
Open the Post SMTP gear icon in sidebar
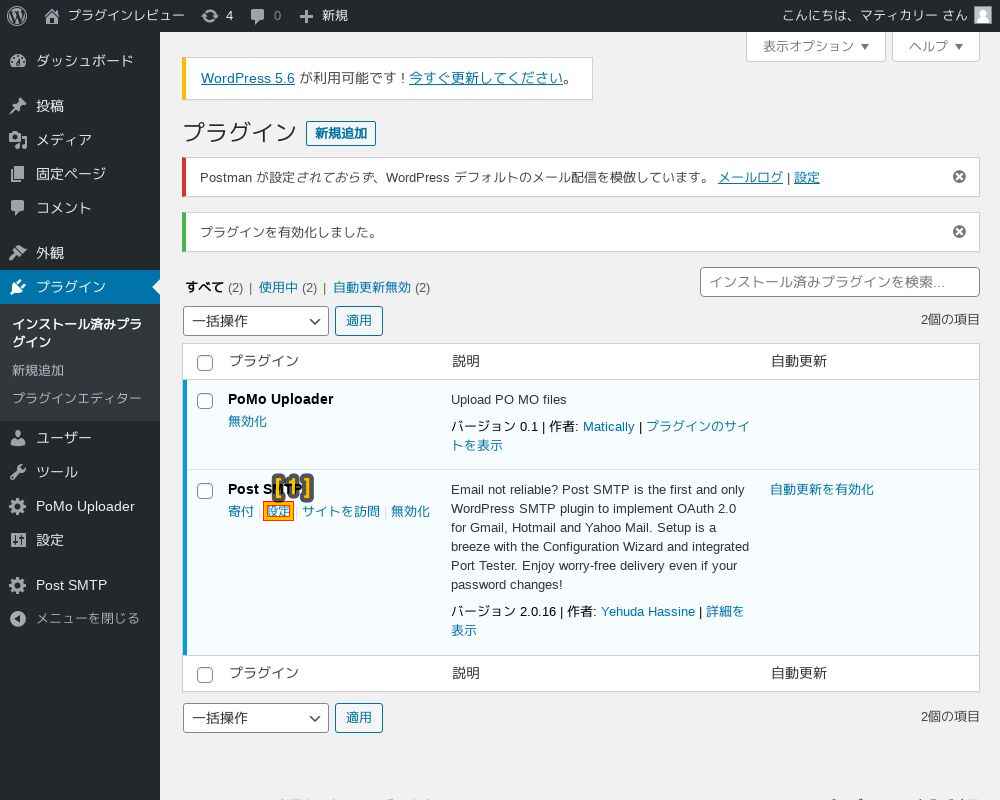point(18,585)
